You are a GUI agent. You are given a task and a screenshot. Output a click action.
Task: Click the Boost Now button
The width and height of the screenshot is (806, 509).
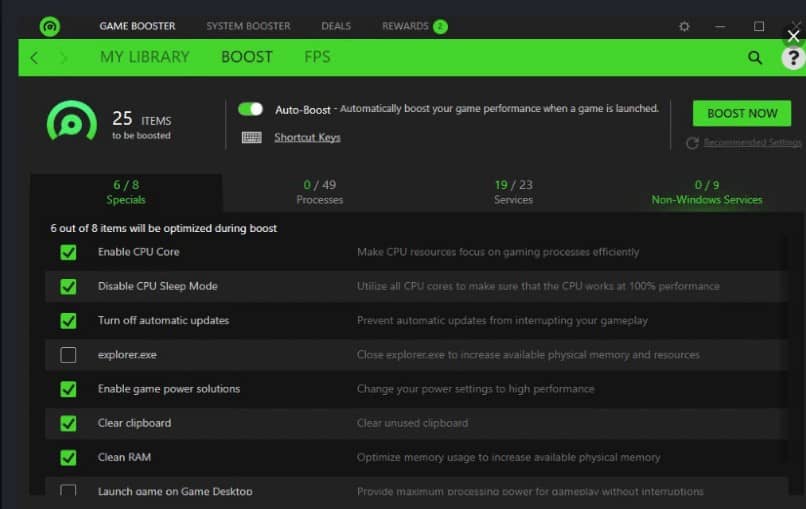[742, 113]
